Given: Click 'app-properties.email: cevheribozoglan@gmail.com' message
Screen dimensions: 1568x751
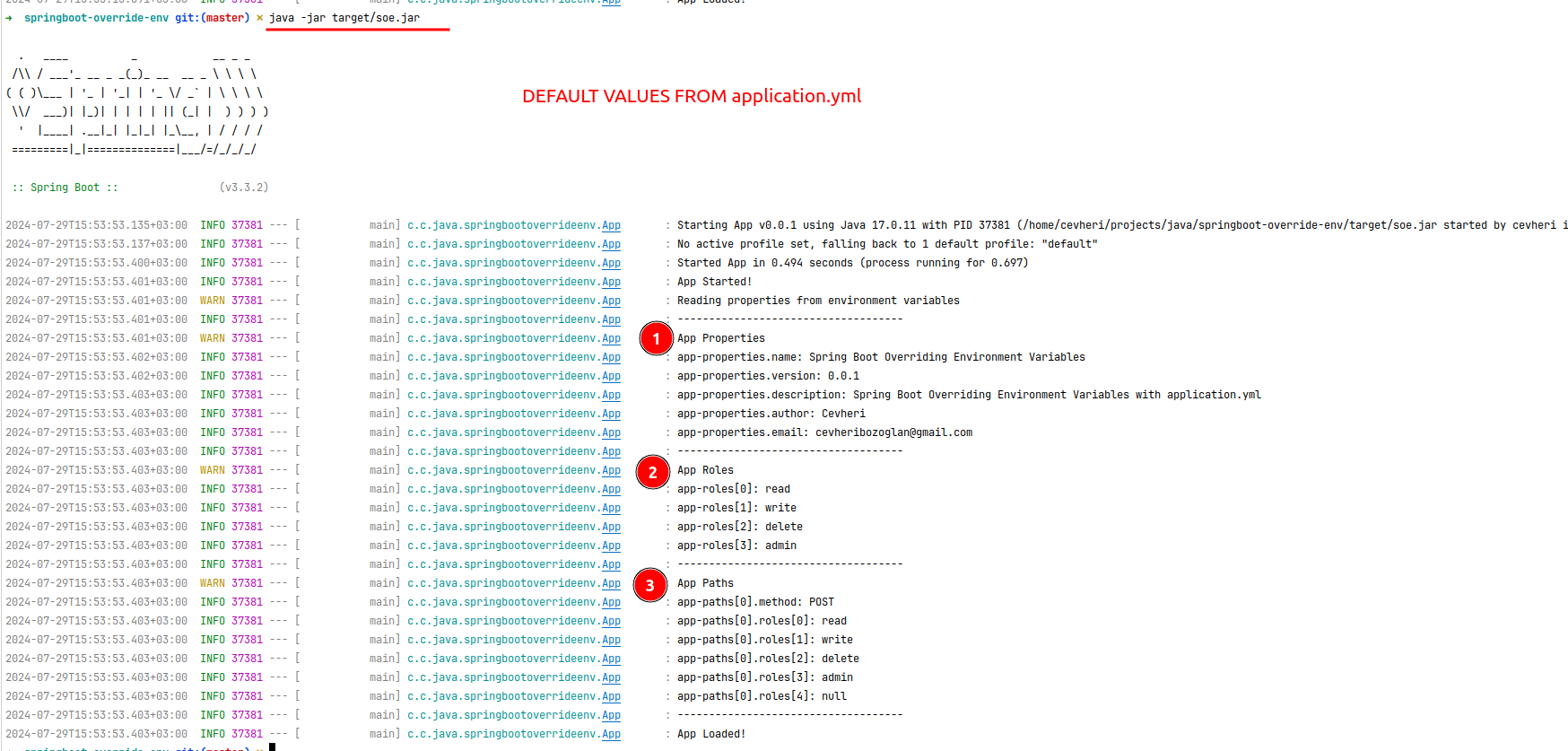Looking at the screenshot, I should click(x=824, y=432).
